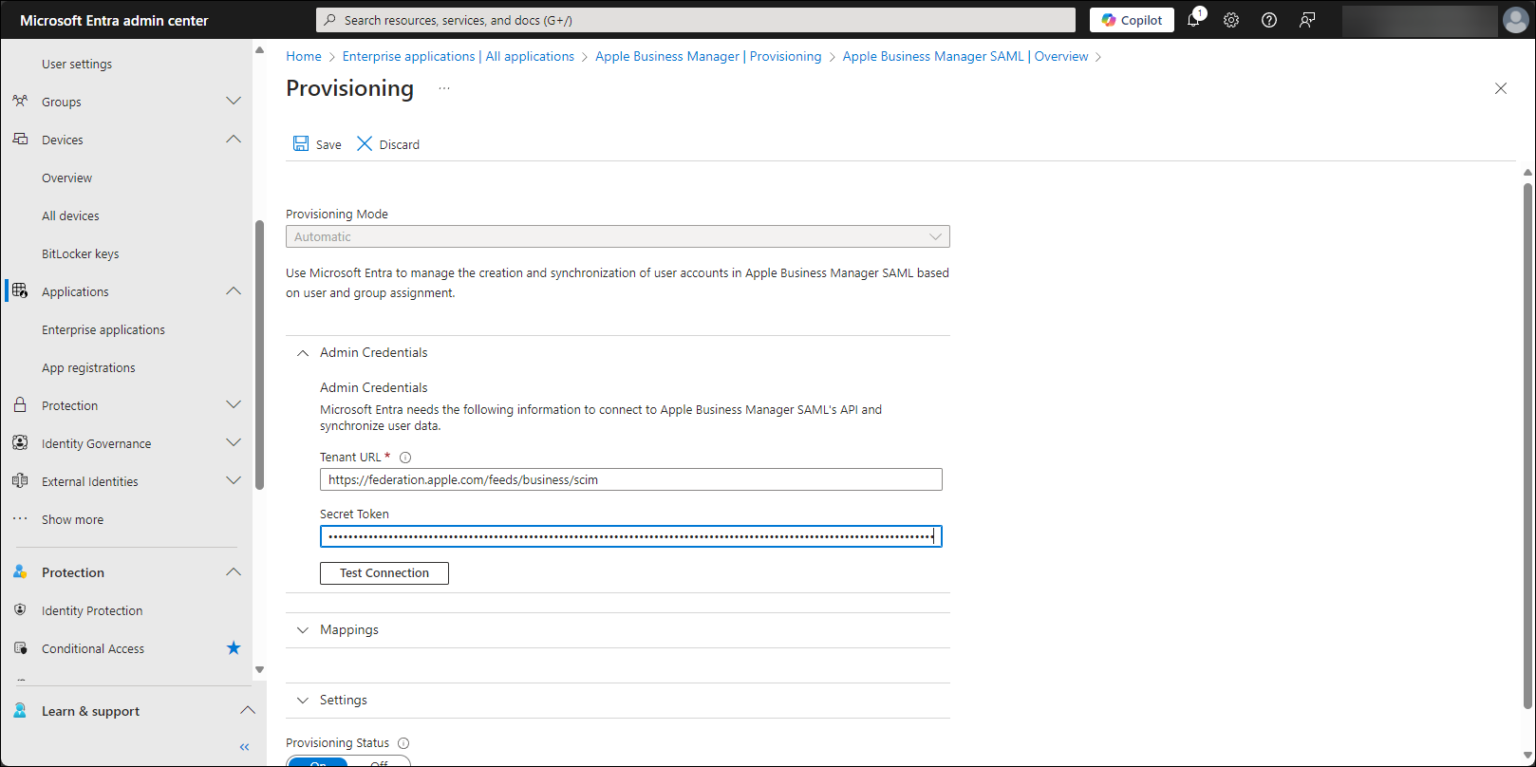Open the help question mark icon

1268,19
